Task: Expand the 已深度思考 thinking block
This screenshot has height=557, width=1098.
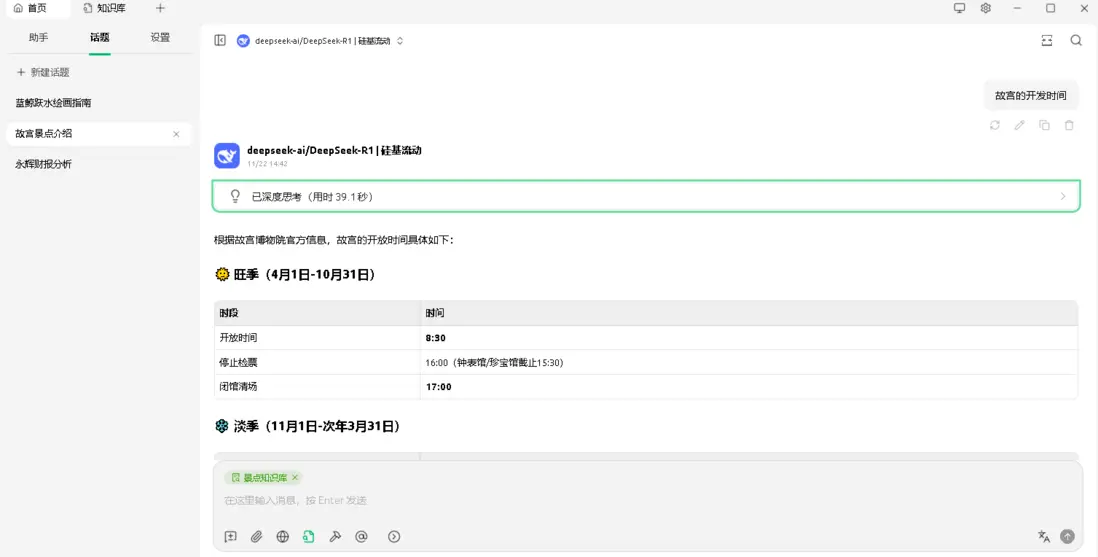Action: tap(646, 197)
